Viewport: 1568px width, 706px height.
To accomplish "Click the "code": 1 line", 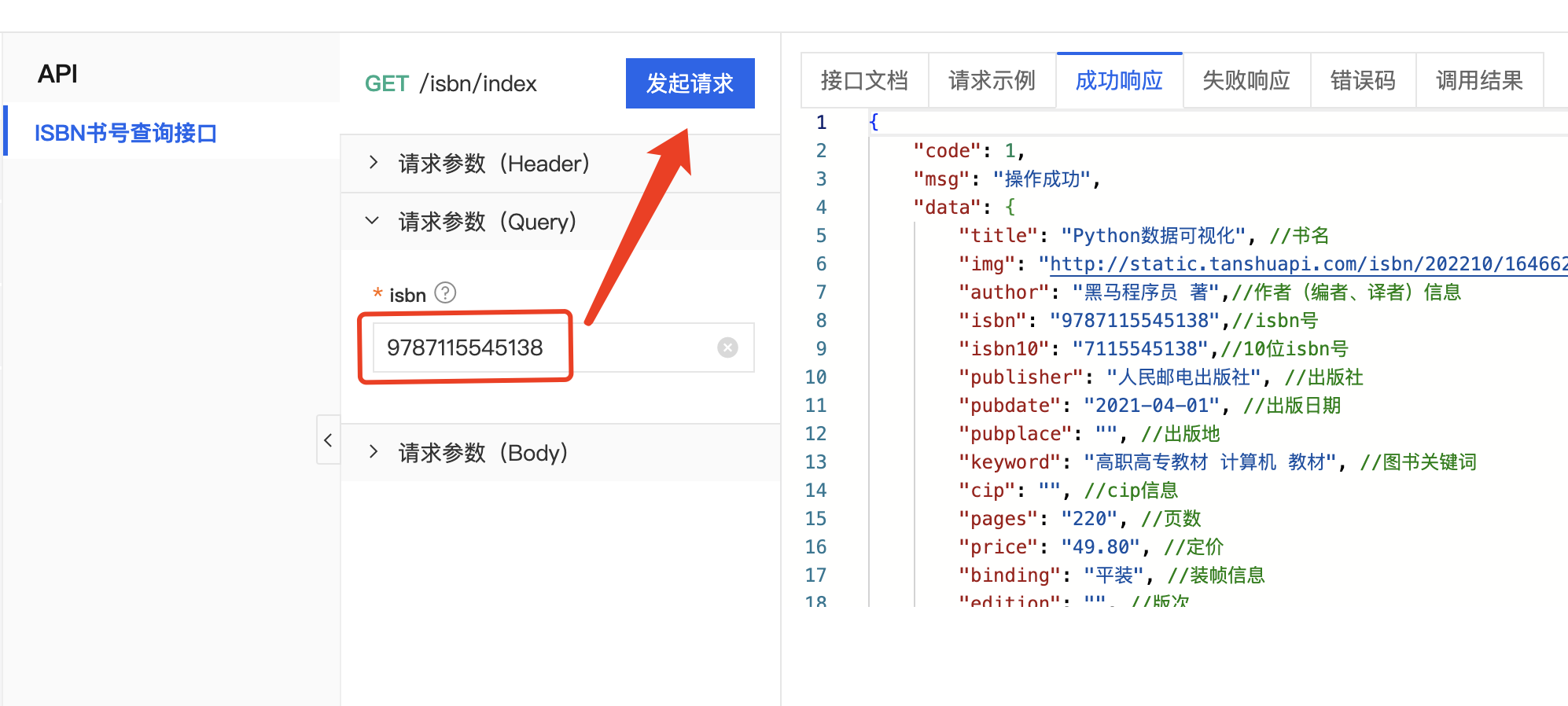I will (969, 151).
